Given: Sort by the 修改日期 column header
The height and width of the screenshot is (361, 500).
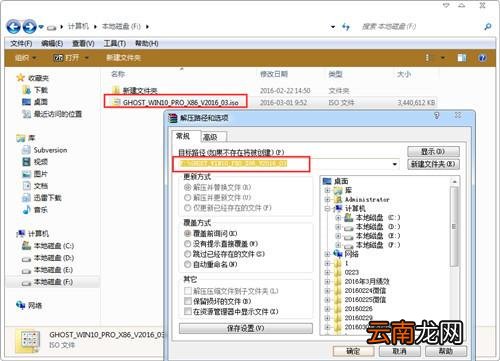Looking at the screenshot, I should click(274, 74).
